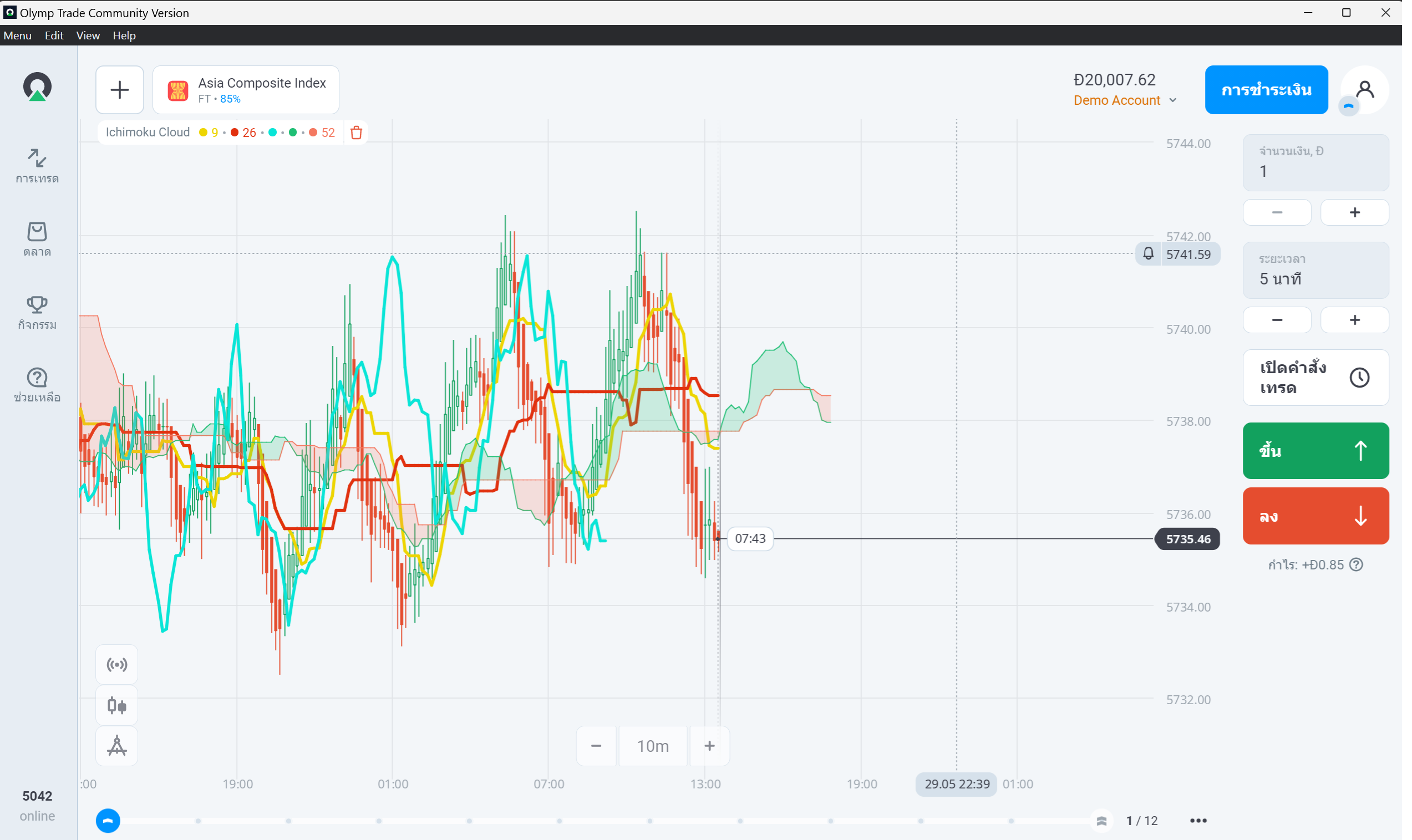Open the ตลาด market section
The width and height of the screenshot is (1412, 840).
37,239
